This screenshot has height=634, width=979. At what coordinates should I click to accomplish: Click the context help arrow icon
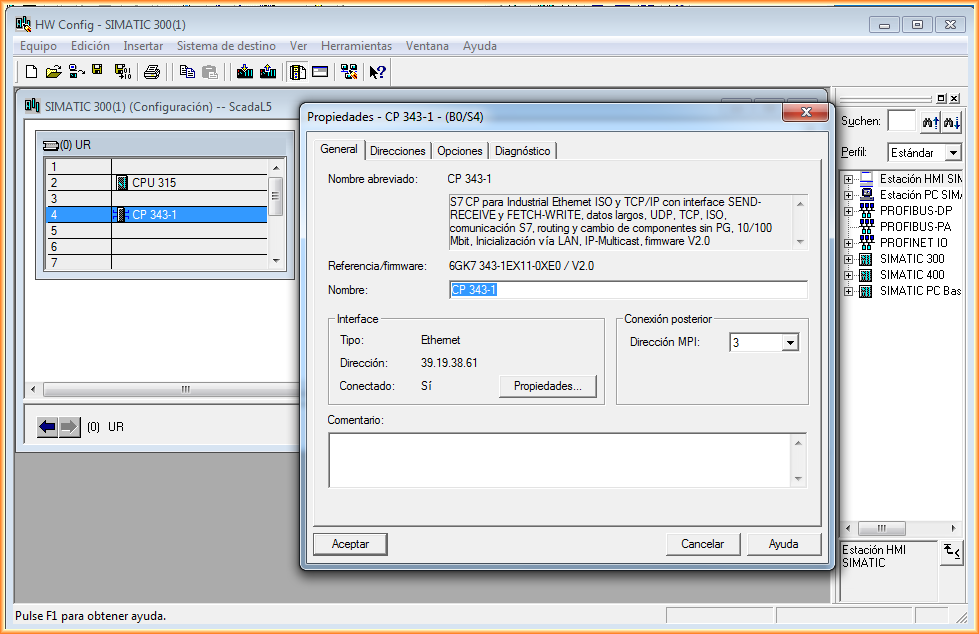[x=377, y=71]
